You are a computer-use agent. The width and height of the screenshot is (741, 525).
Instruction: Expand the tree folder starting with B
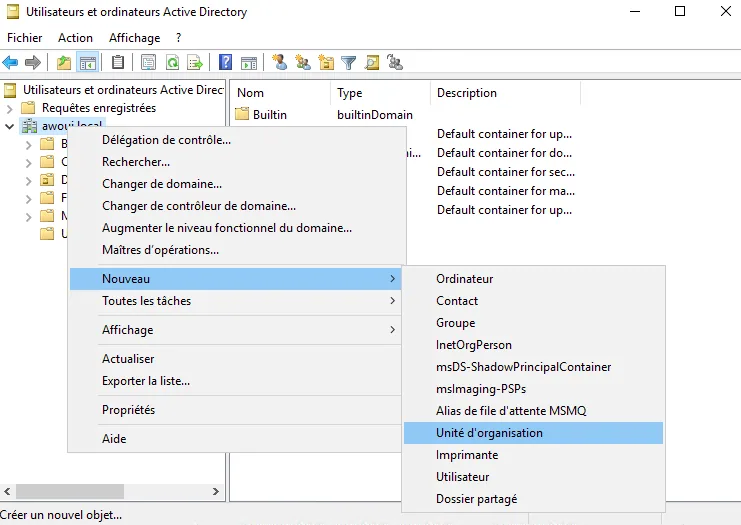coord(28,145)
